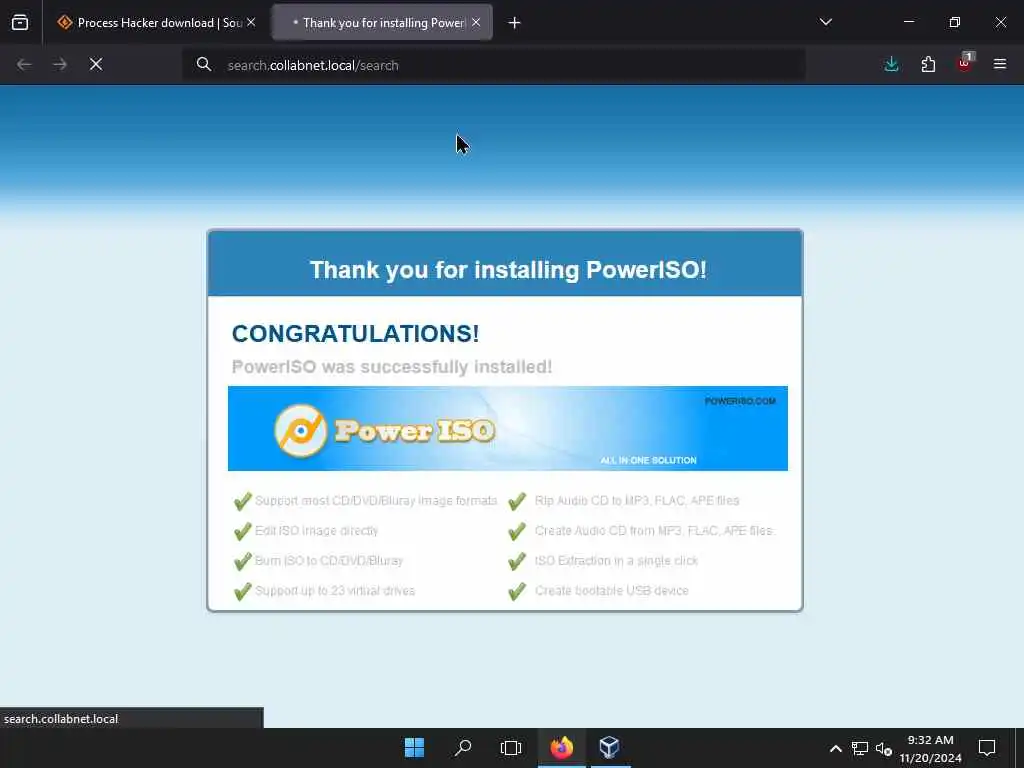Click 'Thank you for installing PowerISO!' header
Image resolution: width=1024 pixels, height=768 pixels.
tap(508, 270)
